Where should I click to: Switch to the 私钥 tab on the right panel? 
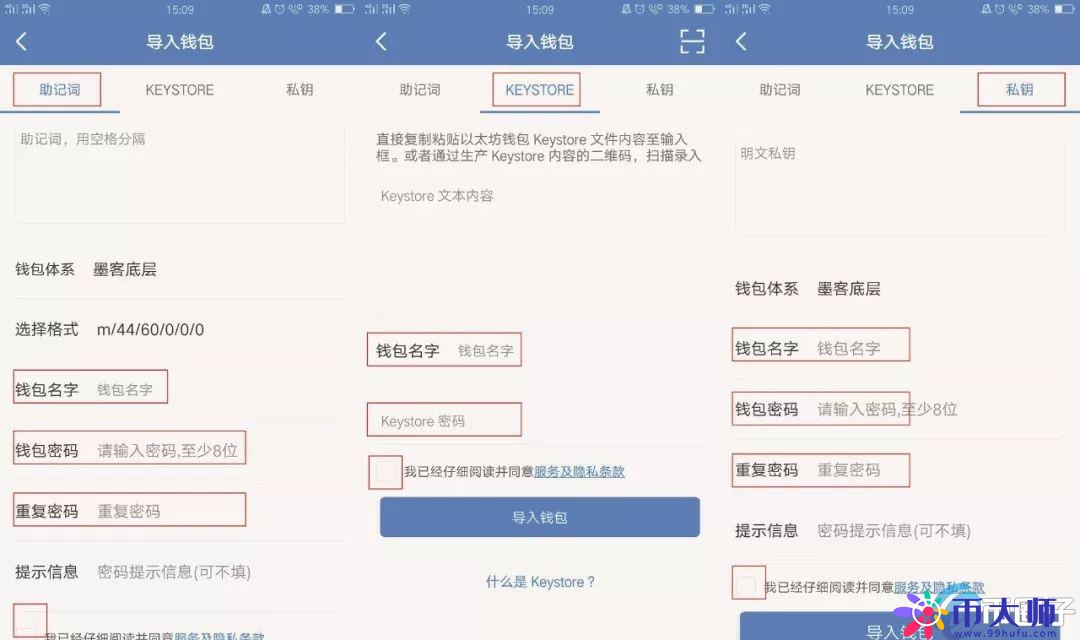1020,89
